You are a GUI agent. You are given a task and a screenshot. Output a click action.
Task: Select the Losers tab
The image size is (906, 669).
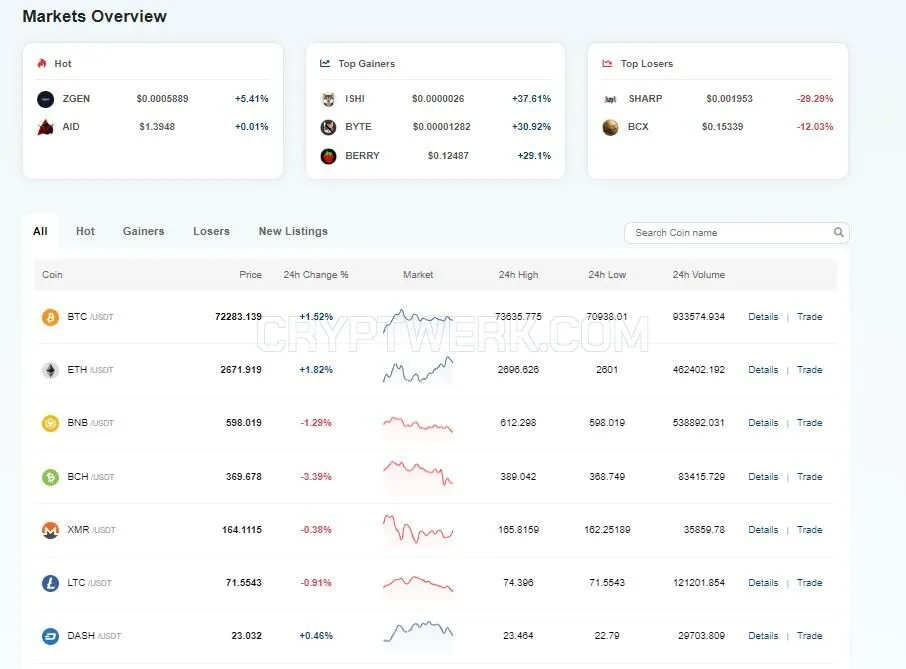point(211,231)
